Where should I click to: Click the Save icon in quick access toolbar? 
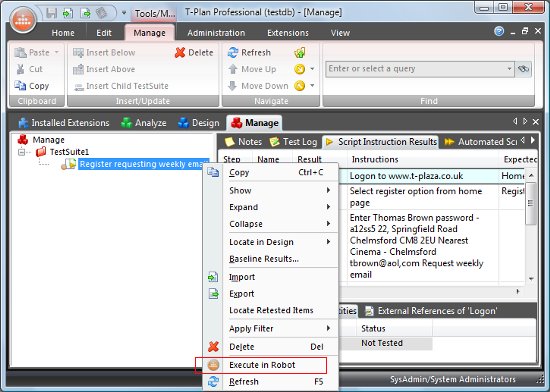point(52,13)
